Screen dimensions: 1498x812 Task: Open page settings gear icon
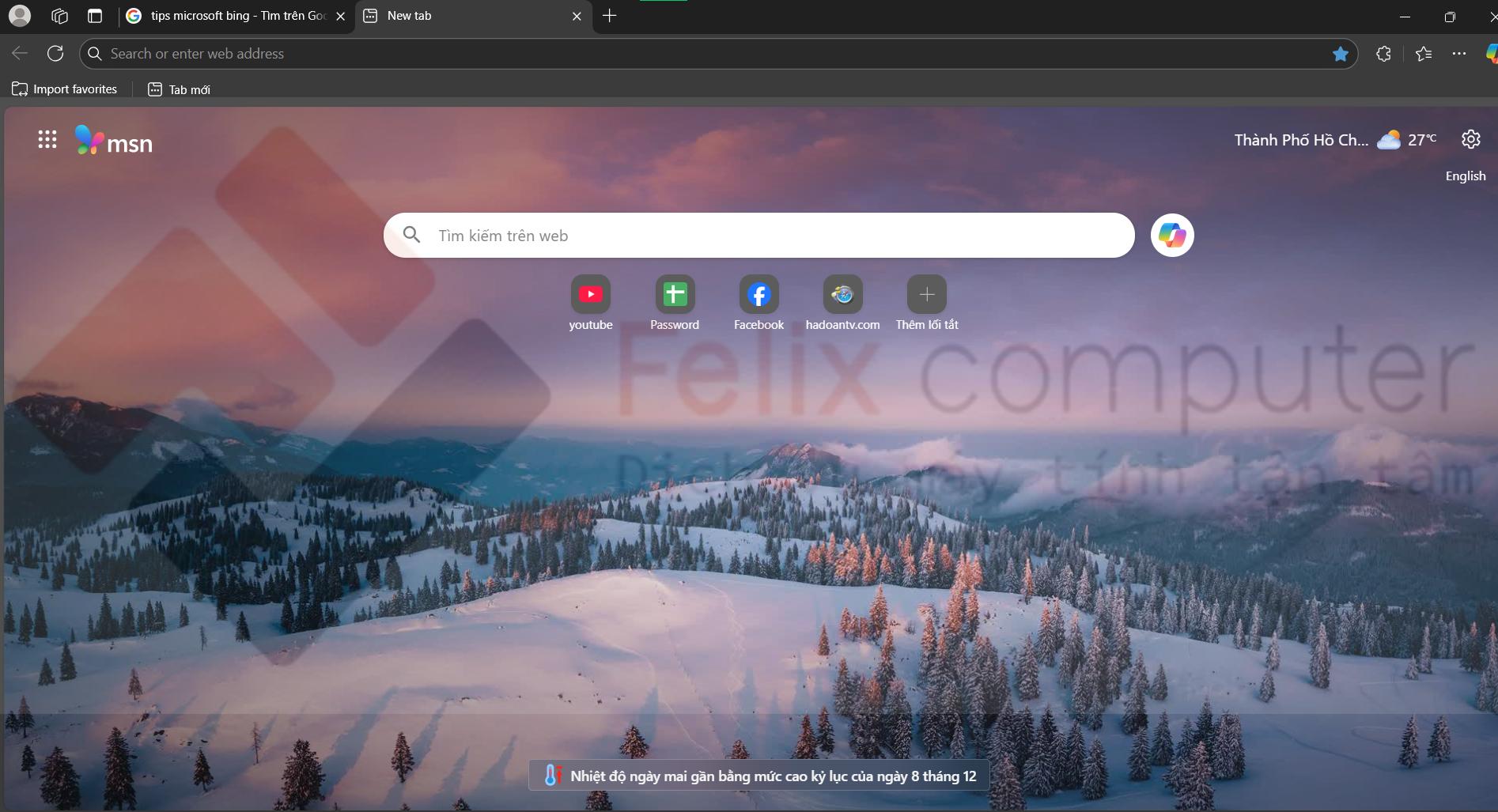(x=1470, y=140)
